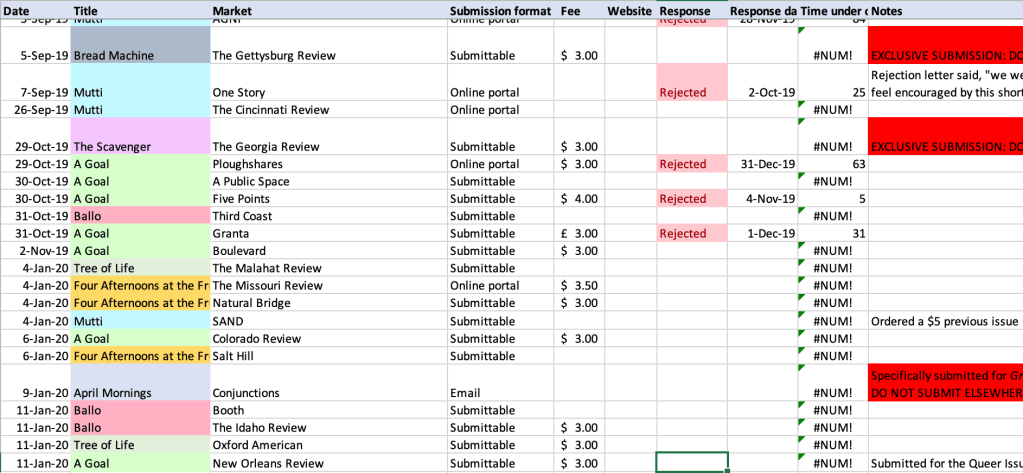Select the 'Submitted for the Queer Issue' note
The height and width of the screenshot is (473, 1023).
[x=945, y=463]
